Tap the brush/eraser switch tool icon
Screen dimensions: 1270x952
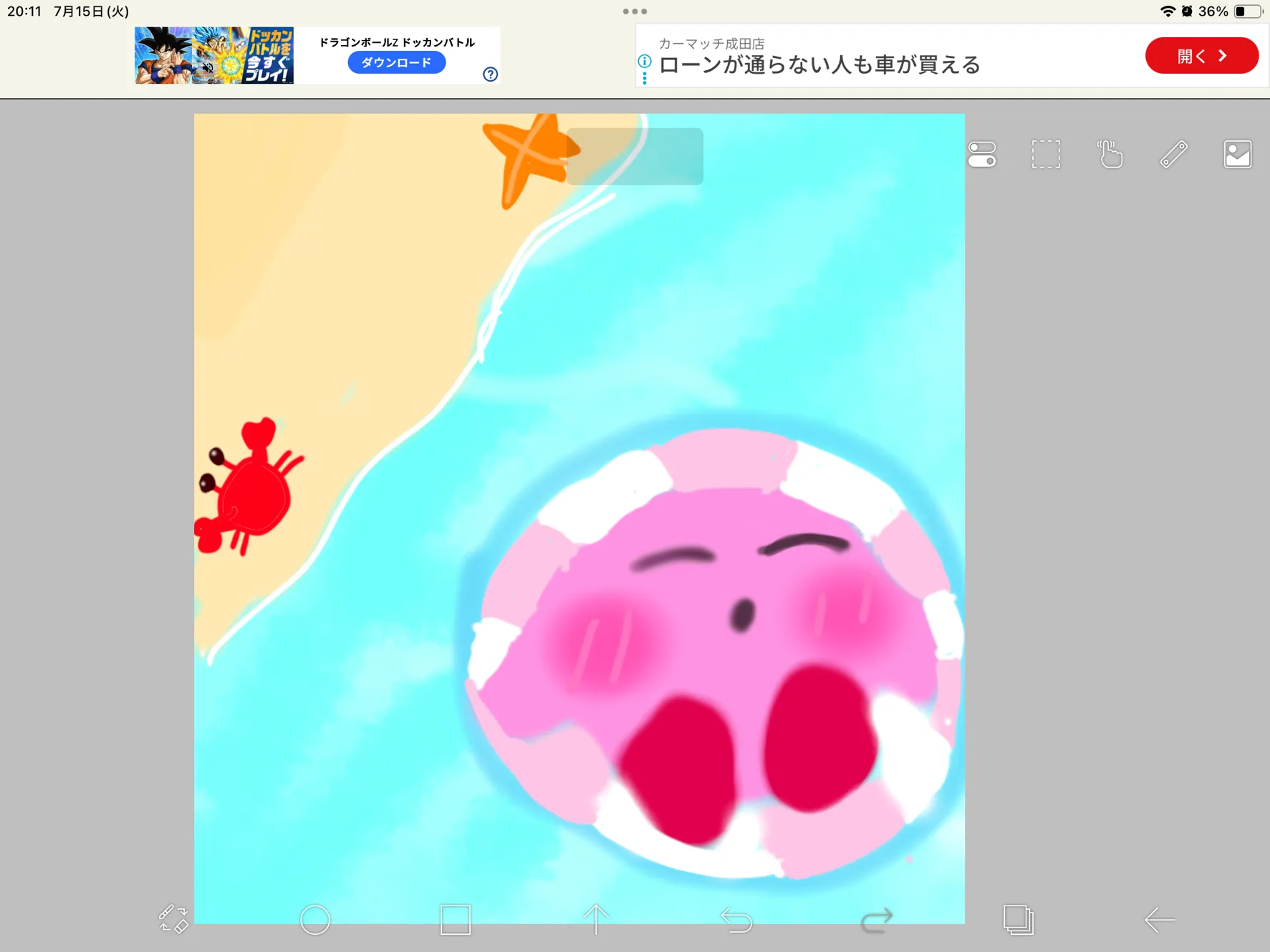(173, 919)
